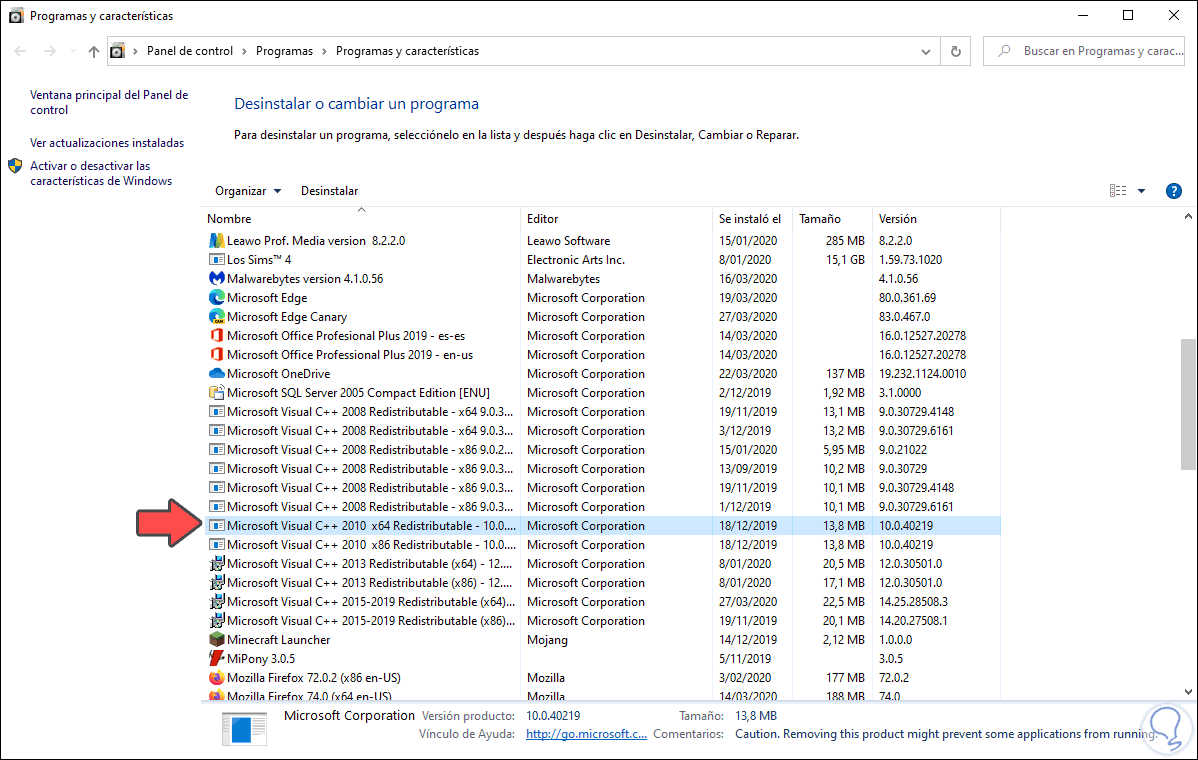1198x760 pixels.
Task: Click the Los Sims 4 program icon
Action: click(217, 260)
